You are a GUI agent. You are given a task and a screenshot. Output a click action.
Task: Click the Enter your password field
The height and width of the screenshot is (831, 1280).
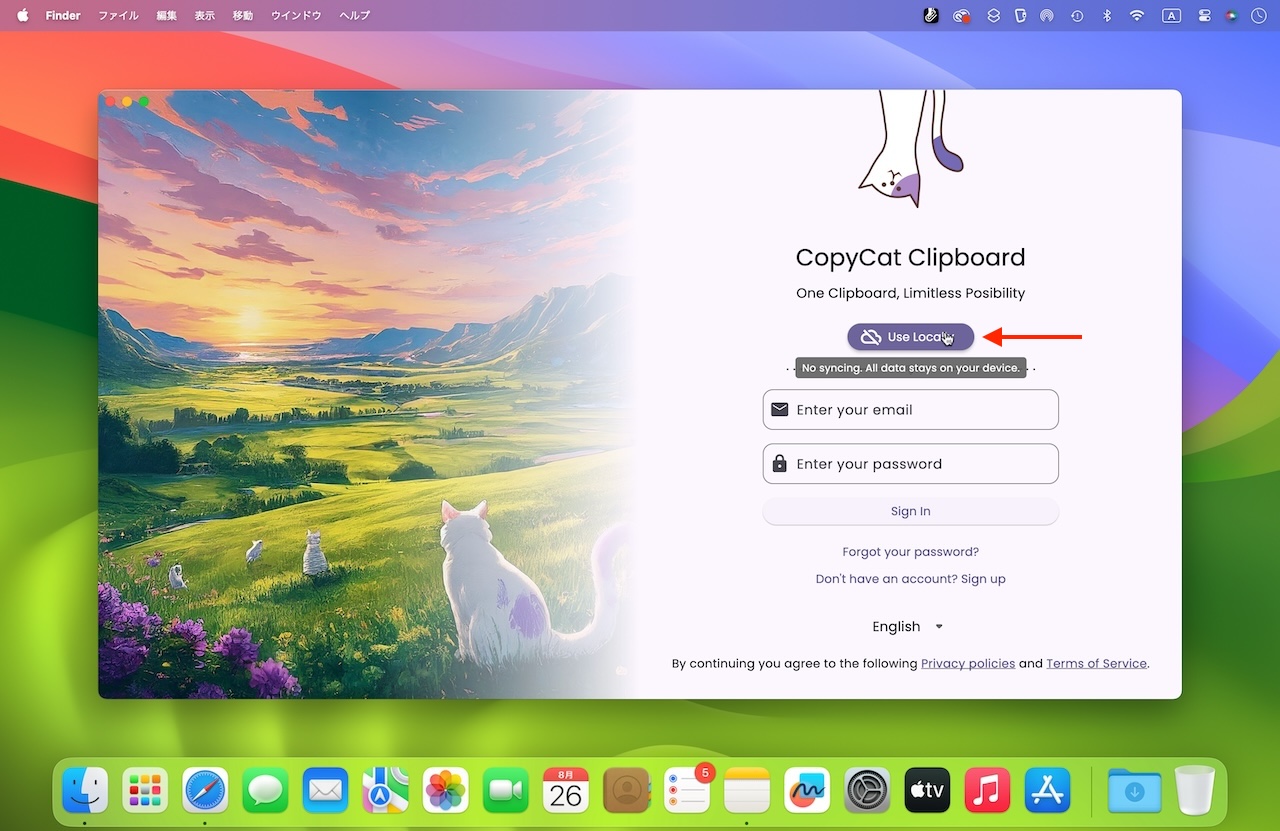tap(910, 464)
